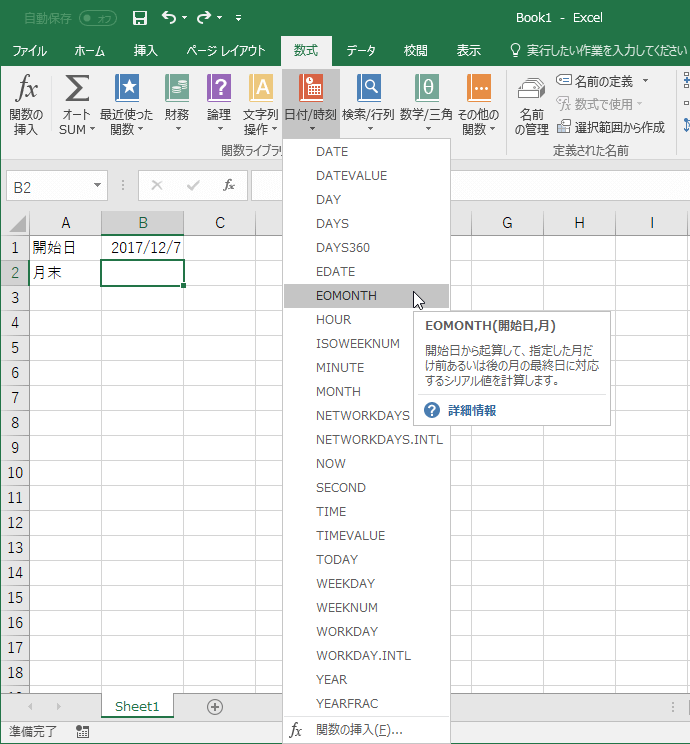Click Create from Selection (選択範囲から作成)
The height and width of the screenshot is (744, 690).
pos(611,127)
